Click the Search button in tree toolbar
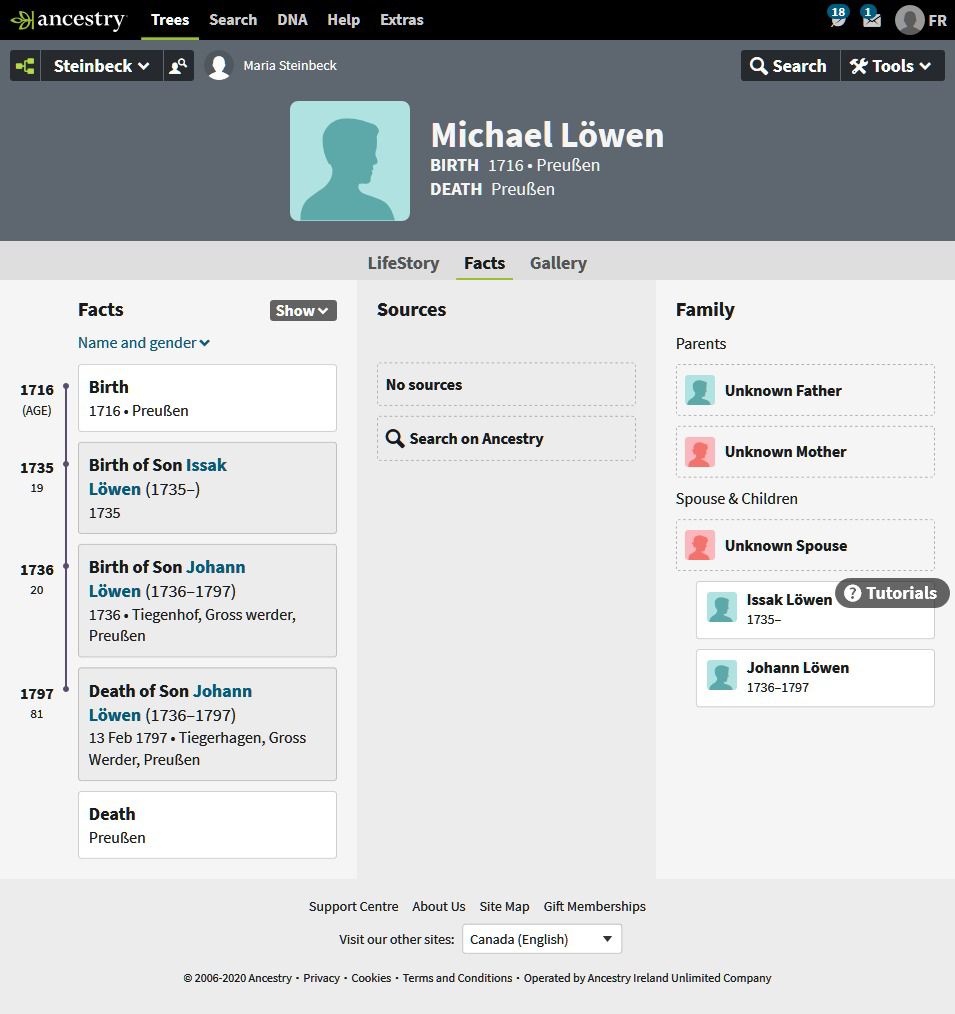 [x=790, y=66]
